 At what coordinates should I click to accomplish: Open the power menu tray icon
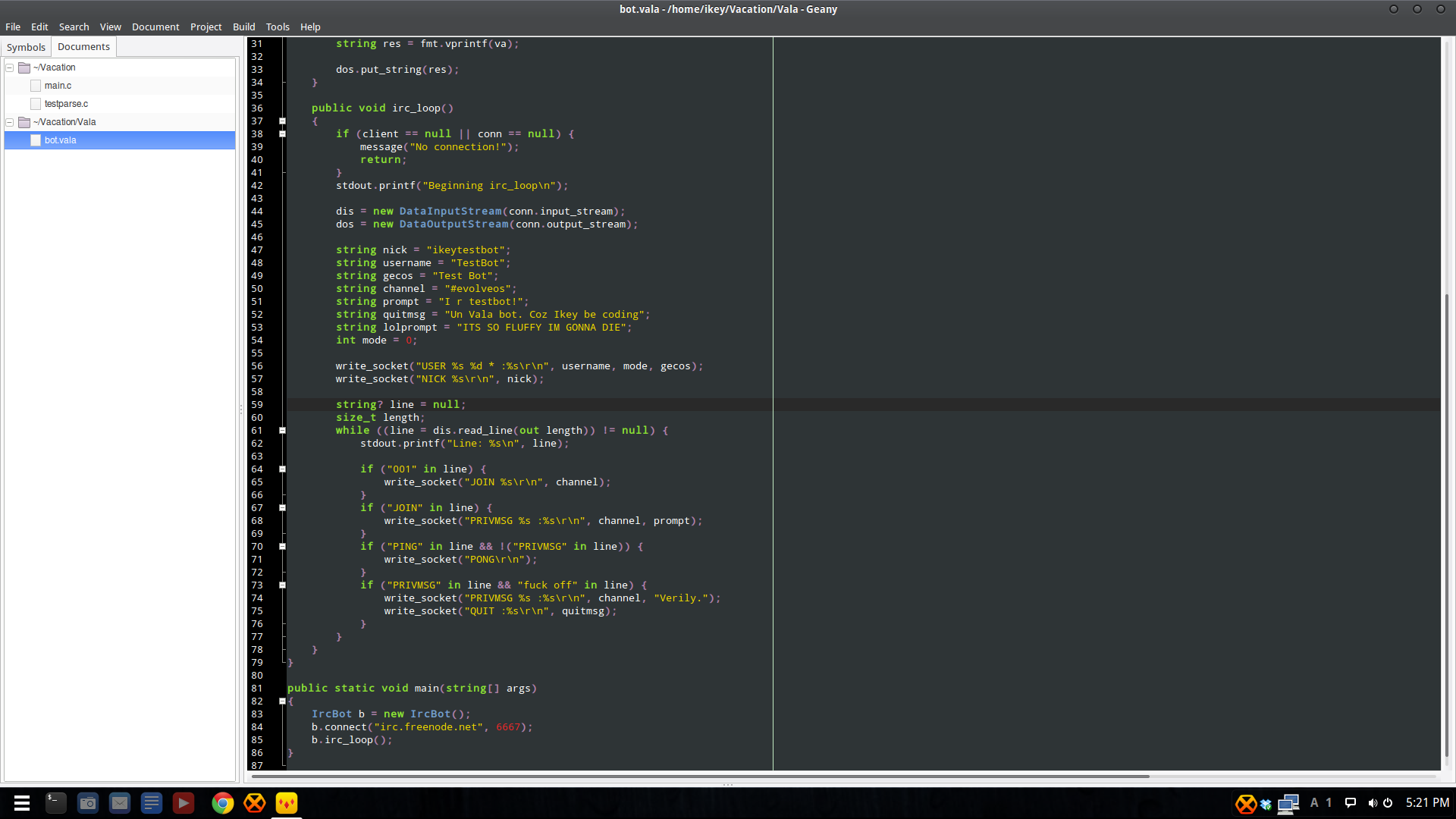[1388, 803]
